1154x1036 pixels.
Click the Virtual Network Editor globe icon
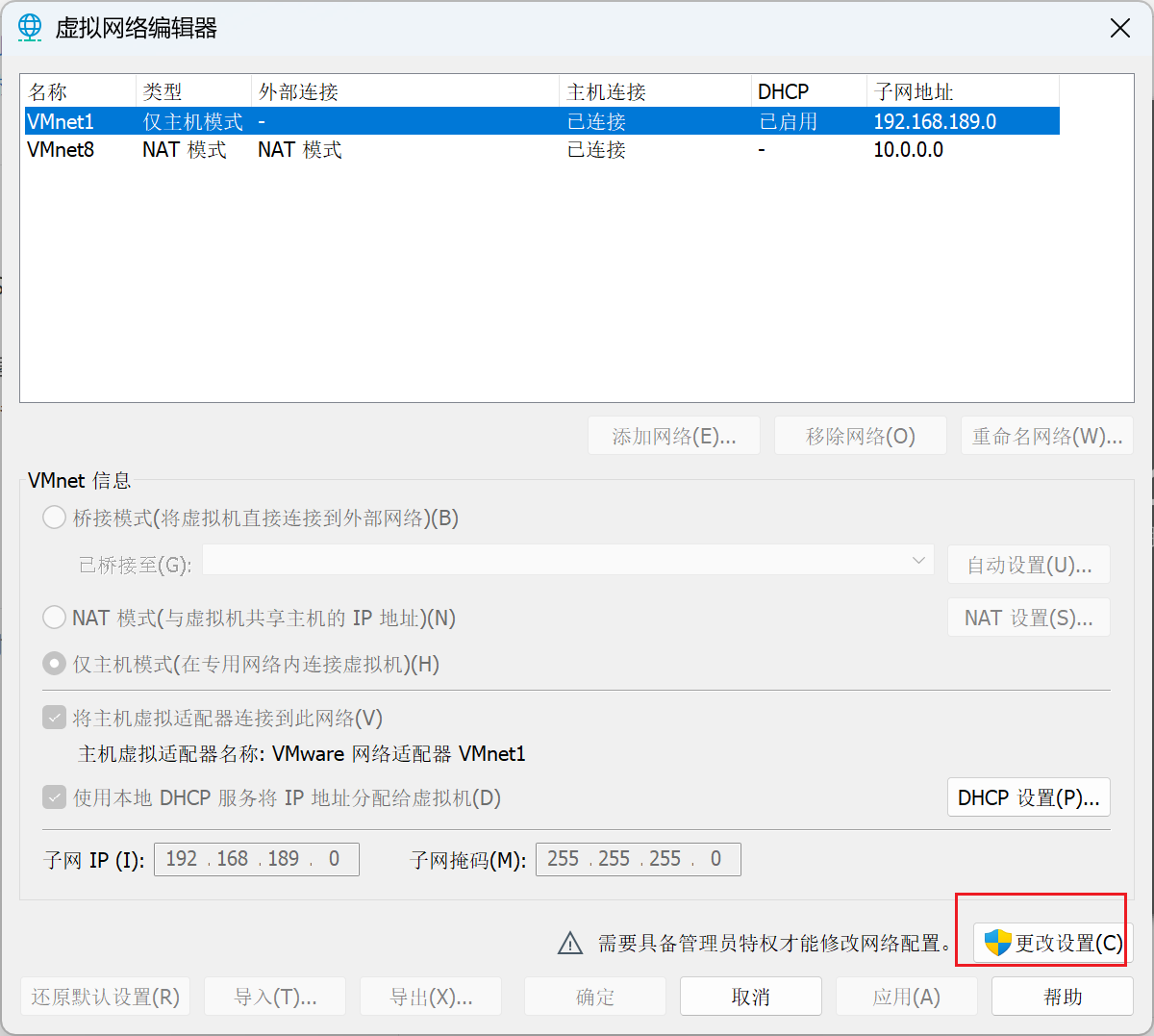click(x=31, y=28)
